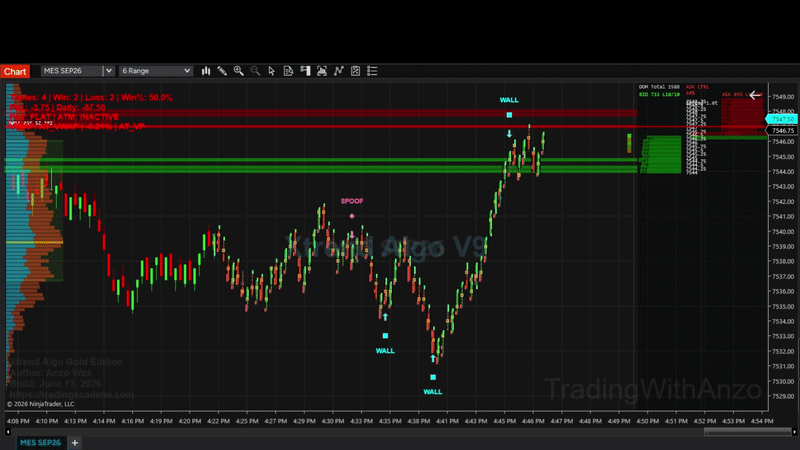
Task: Open chart Properties list icon
Action: point(372,71)
